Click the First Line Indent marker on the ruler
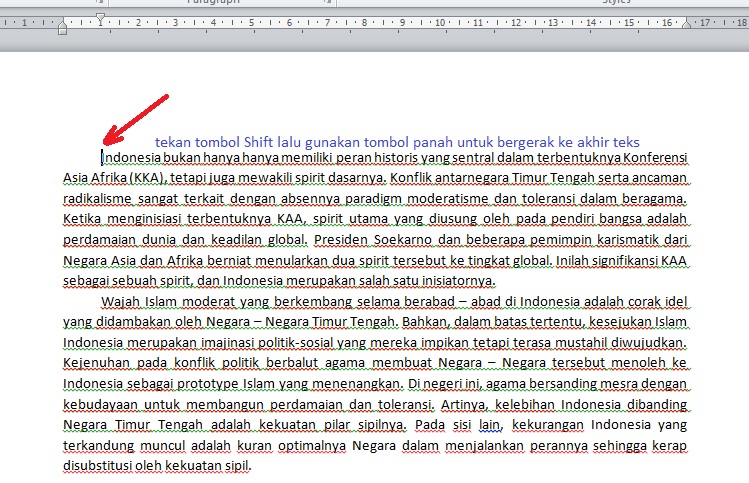Viewport: 749px width, 483px height. tap(100, 19)
